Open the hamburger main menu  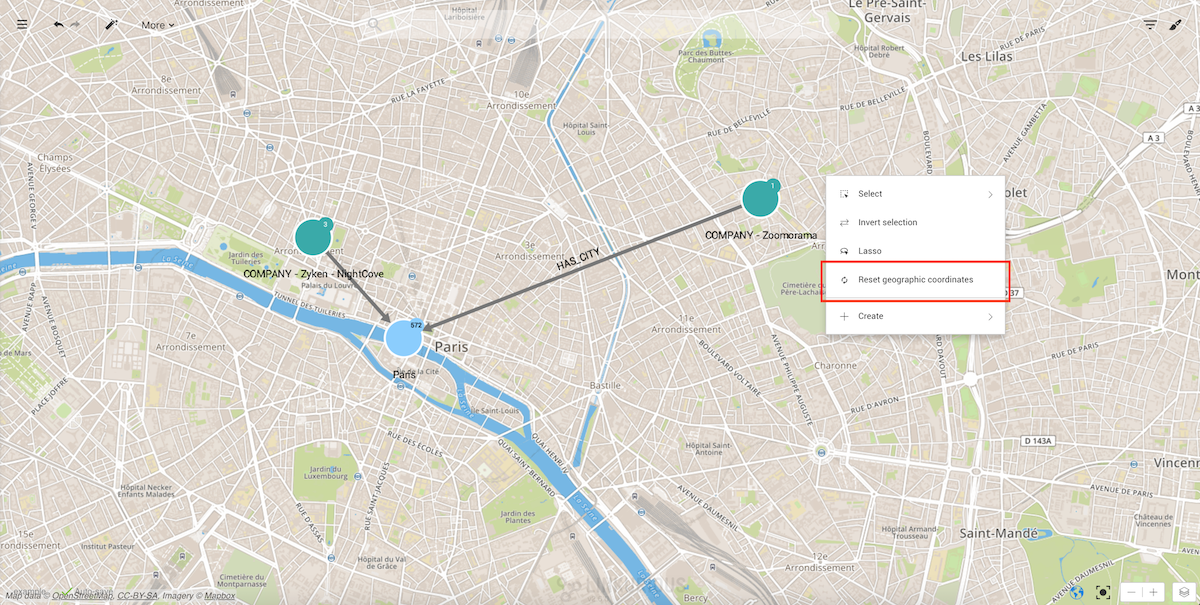pos(22,24)
